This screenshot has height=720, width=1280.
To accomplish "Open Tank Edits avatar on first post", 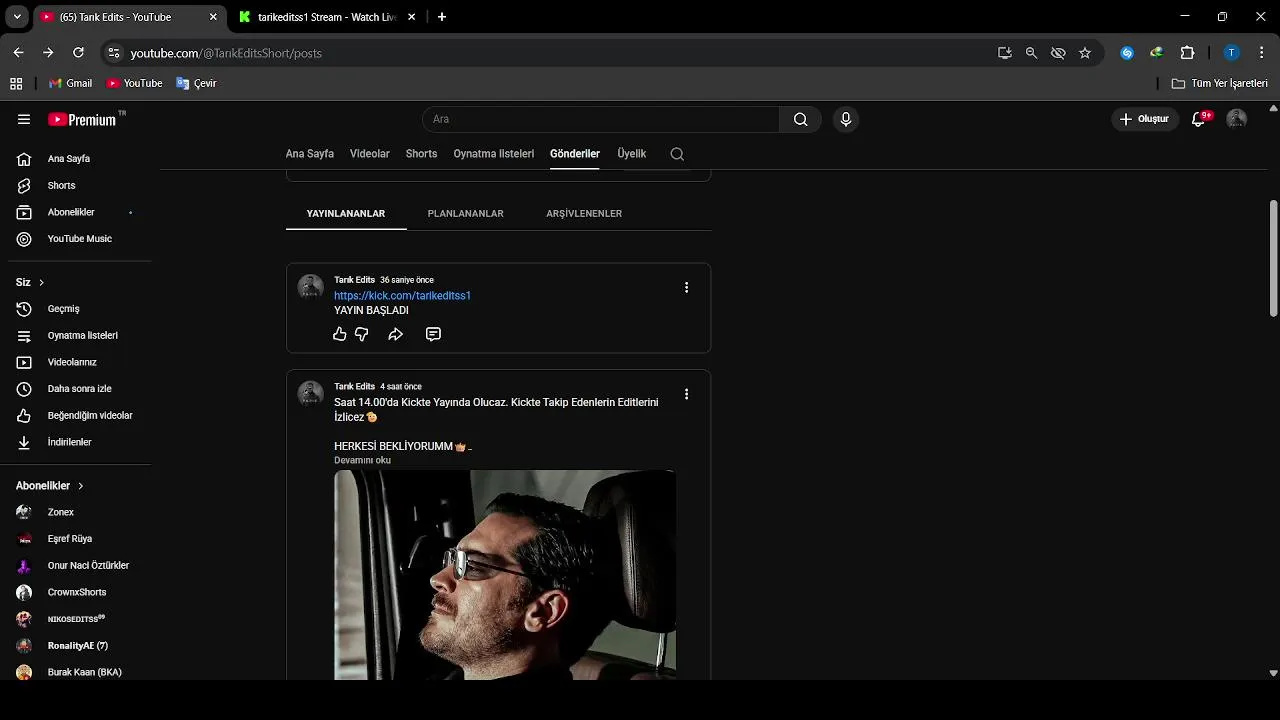I will click(x=310, y=287).
